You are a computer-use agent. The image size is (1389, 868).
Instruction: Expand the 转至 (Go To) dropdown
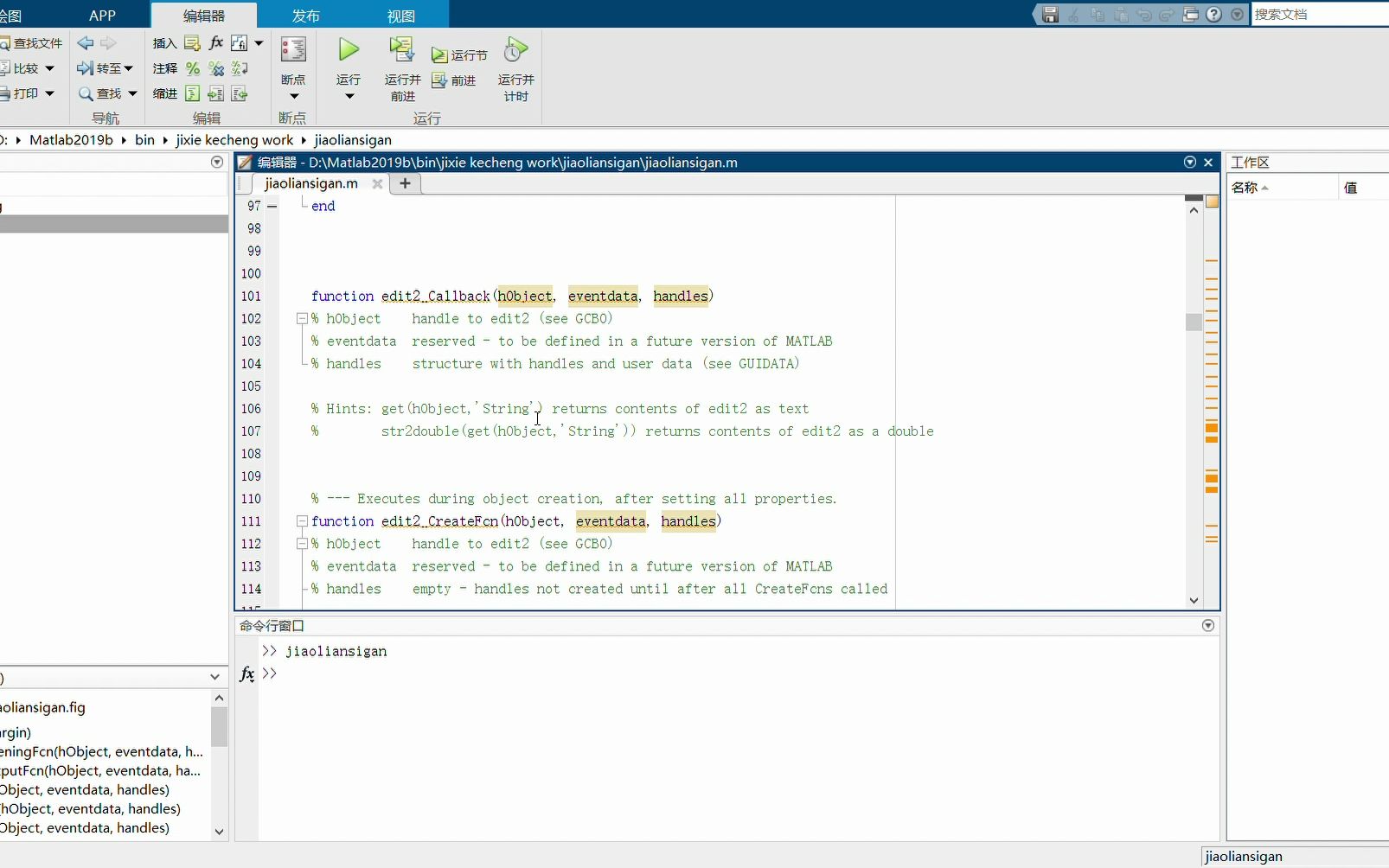click(x=126, y=68)
